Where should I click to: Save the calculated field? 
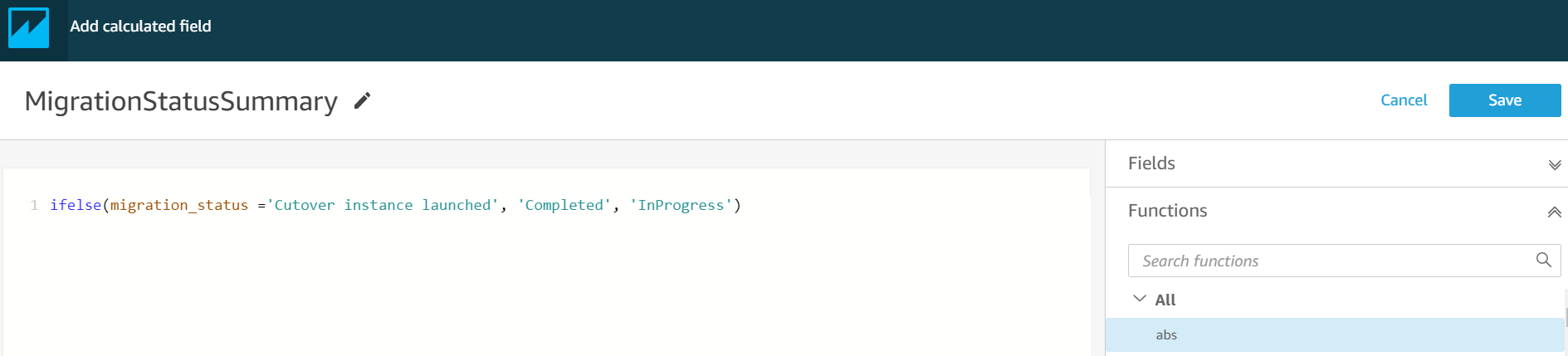[x=1504, y=100]
